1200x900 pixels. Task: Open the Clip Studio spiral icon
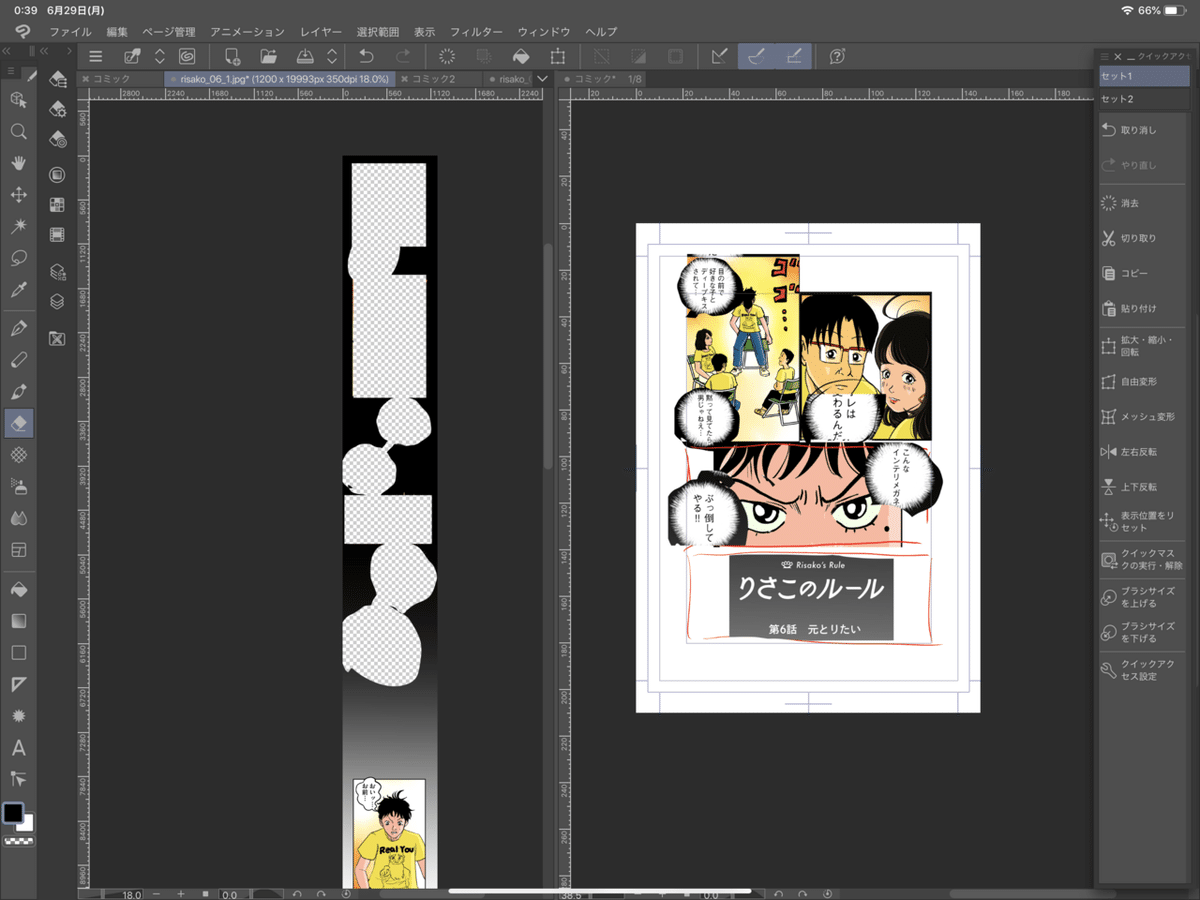187,57
